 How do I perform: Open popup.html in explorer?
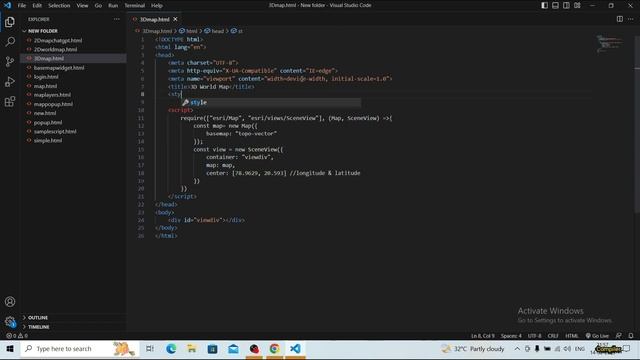(x=48, y=122)
